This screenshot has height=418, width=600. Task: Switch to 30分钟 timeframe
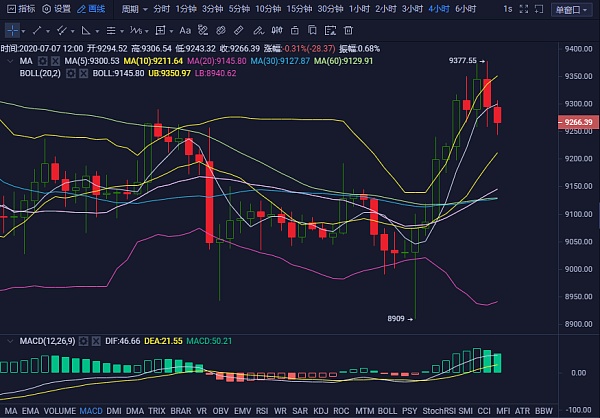(x=330, y=9)
